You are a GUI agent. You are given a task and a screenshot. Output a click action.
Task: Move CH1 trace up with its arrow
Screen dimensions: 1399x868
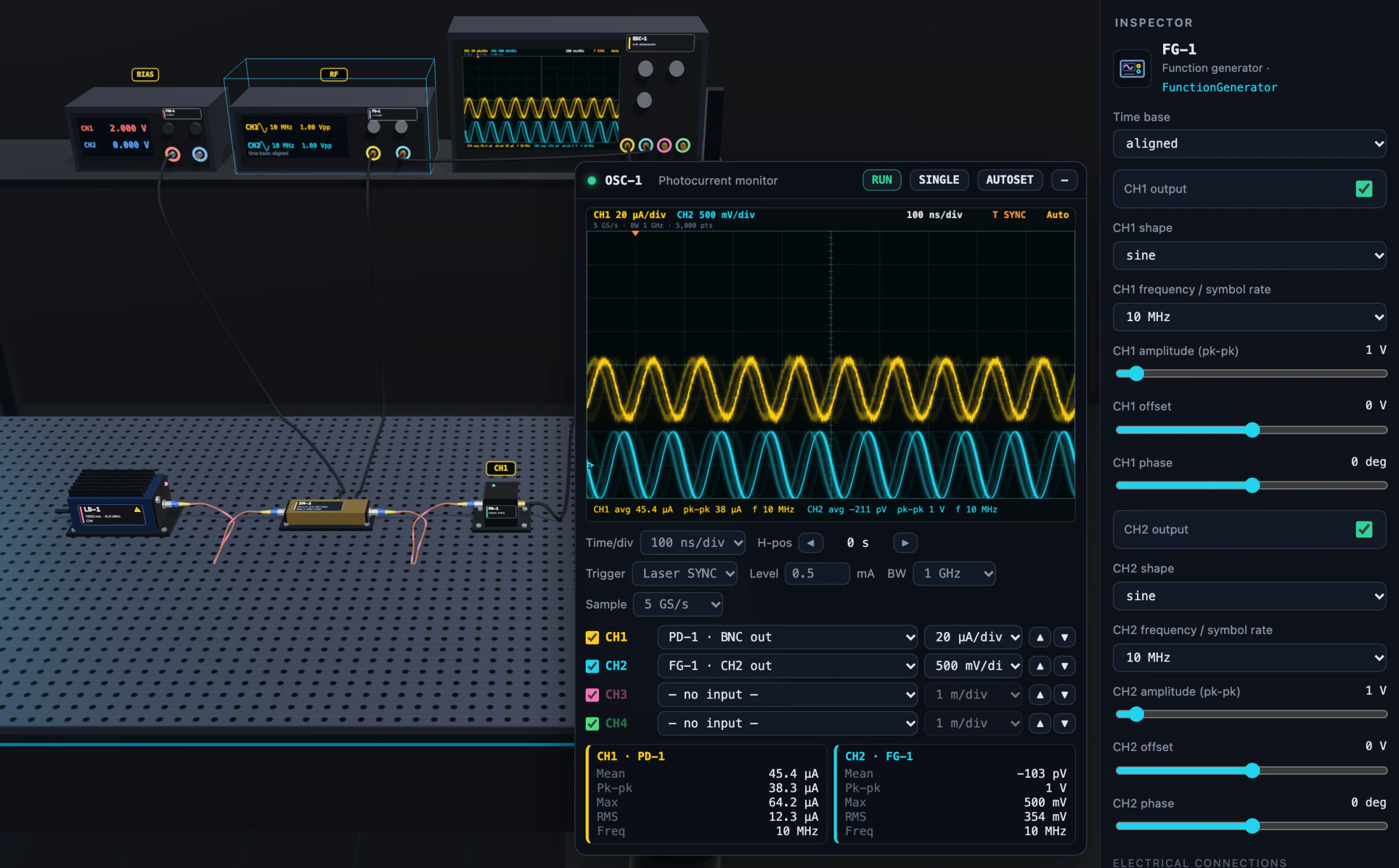pos(1040,637)
